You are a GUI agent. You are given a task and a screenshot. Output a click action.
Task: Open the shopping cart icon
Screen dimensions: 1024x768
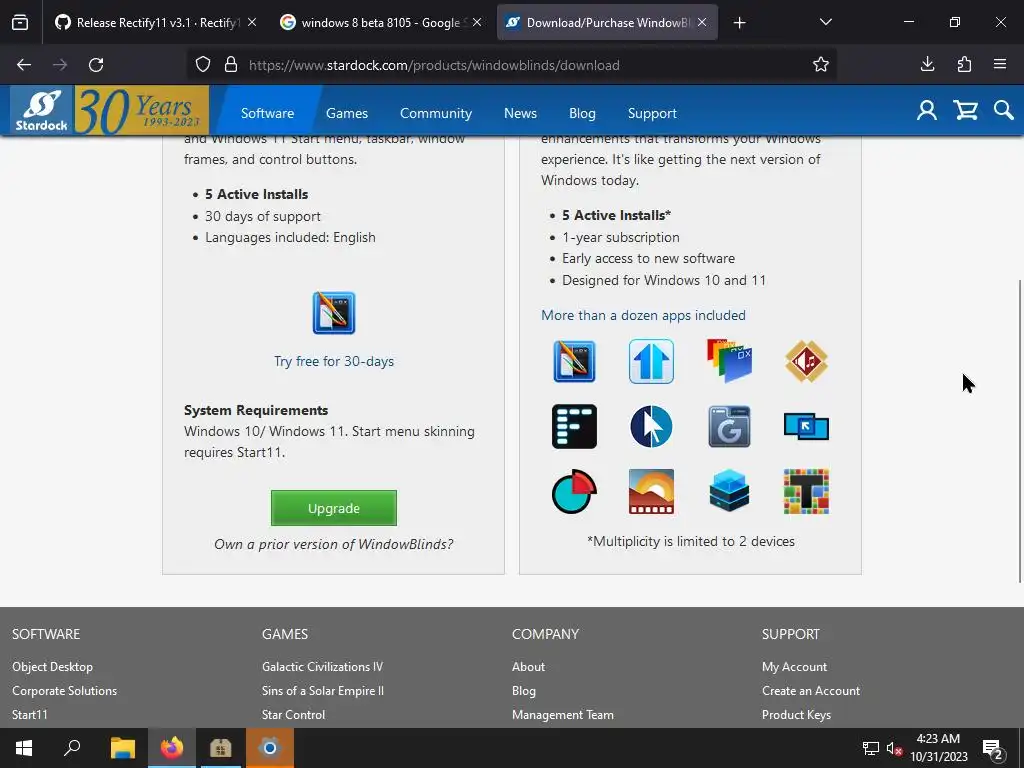tap(965, 110)
